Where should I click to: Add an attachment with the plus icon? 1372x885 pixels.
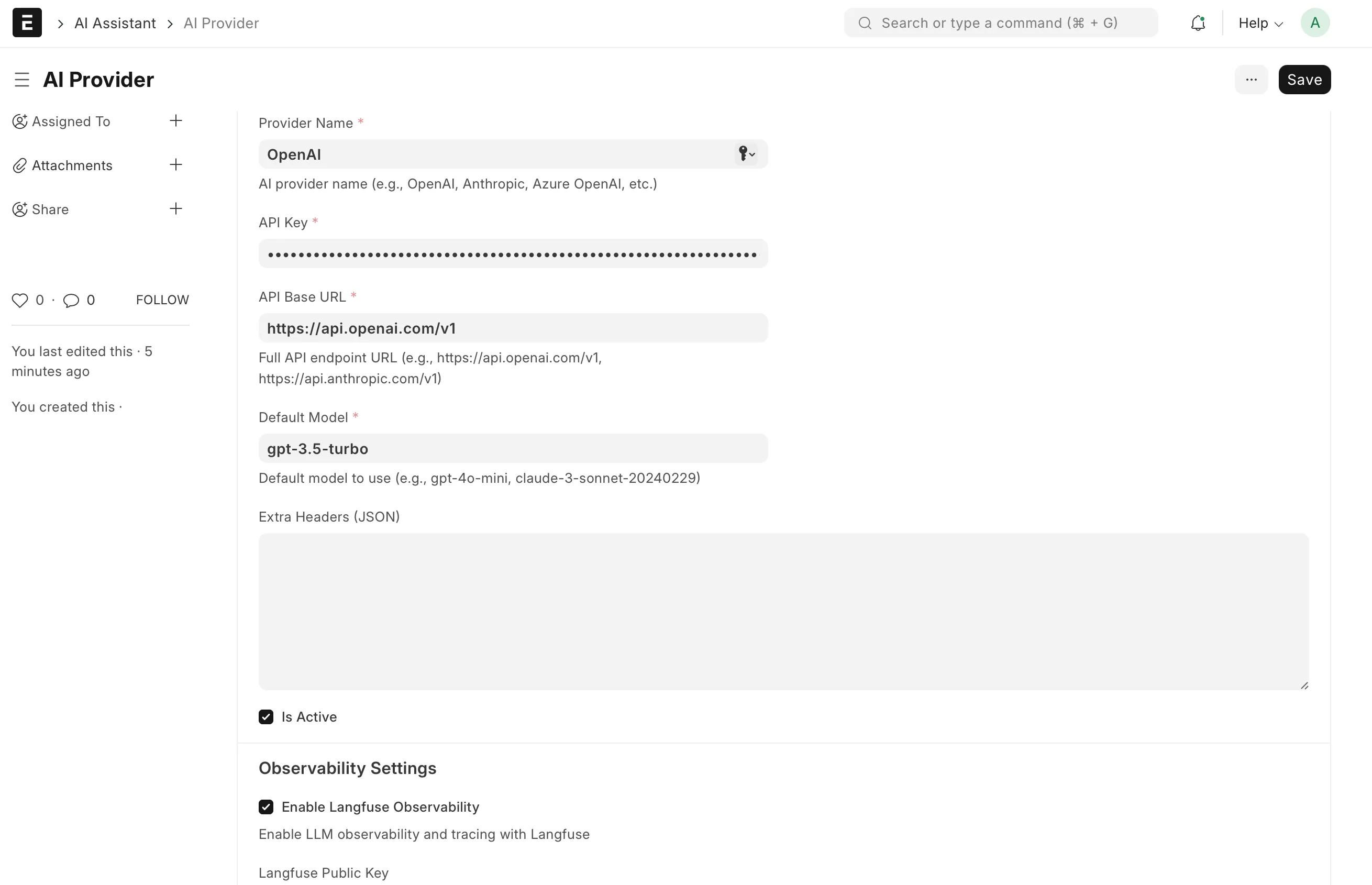(176, 165)
